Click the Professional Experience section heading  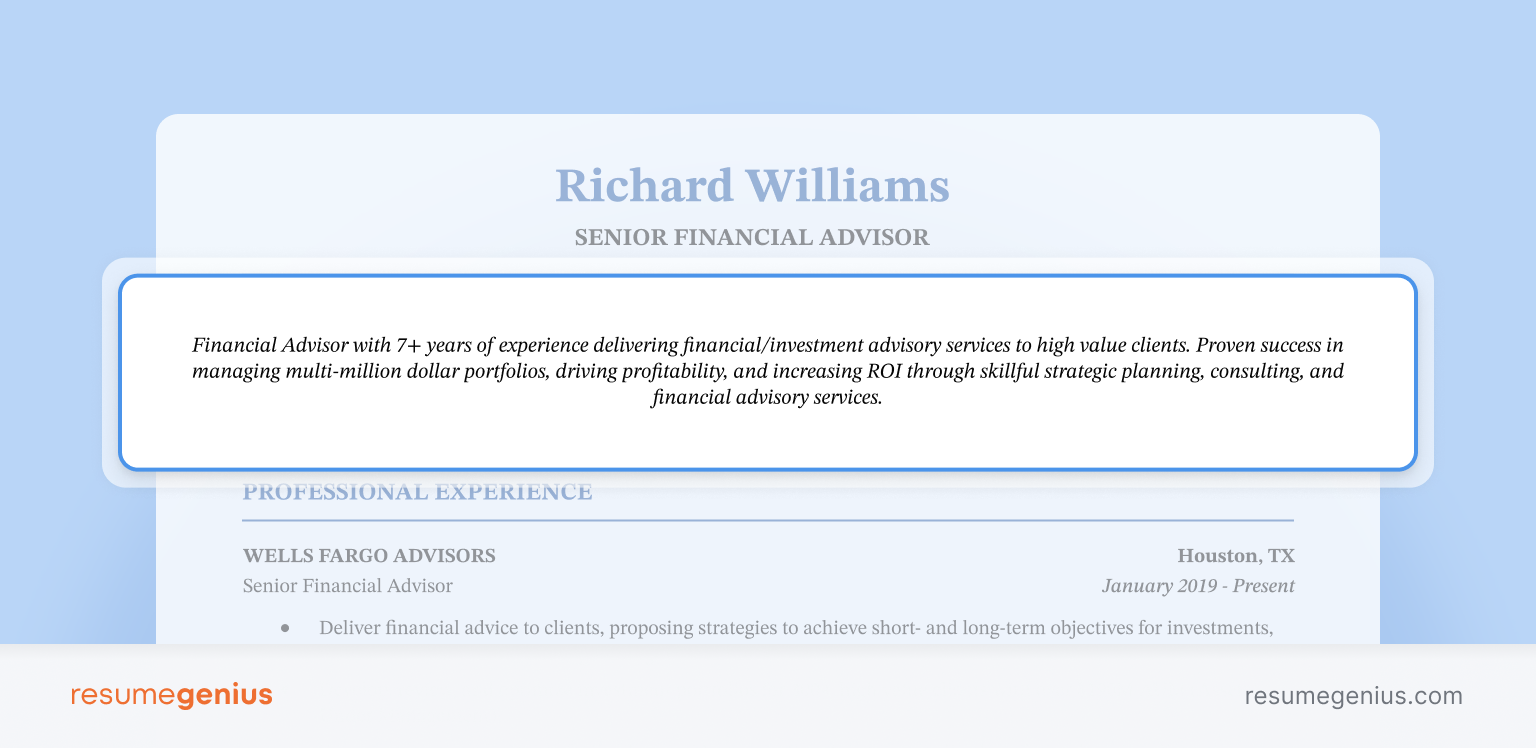[417, 492]
